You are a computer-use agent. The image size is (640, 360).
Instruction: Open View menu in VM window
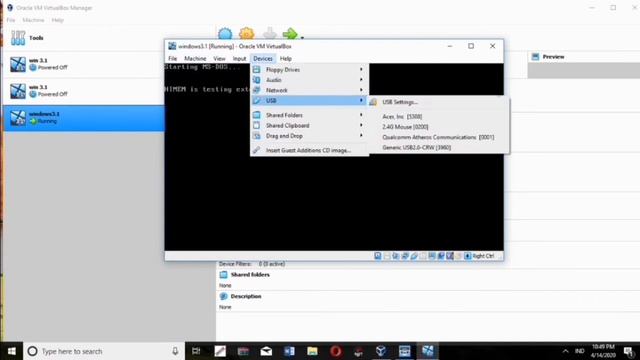point(219,58)
